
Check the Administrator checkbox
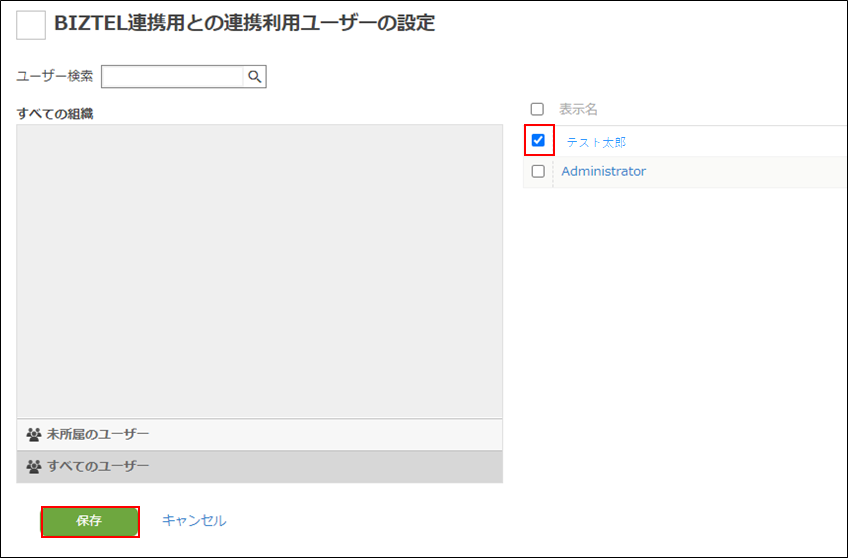click(x=538, y=171)
